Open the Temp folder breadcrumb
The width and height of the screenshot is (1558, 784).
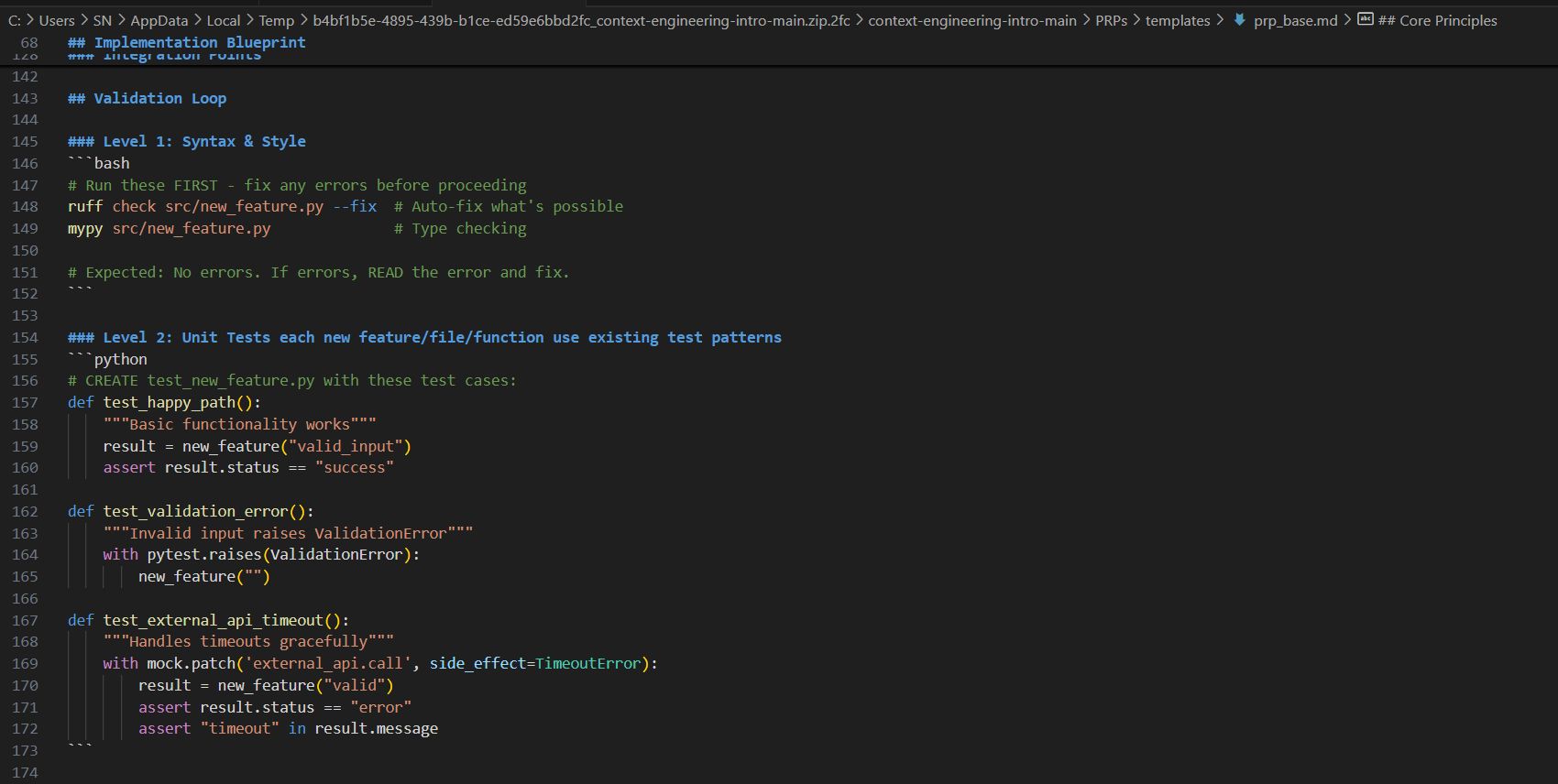276,20
